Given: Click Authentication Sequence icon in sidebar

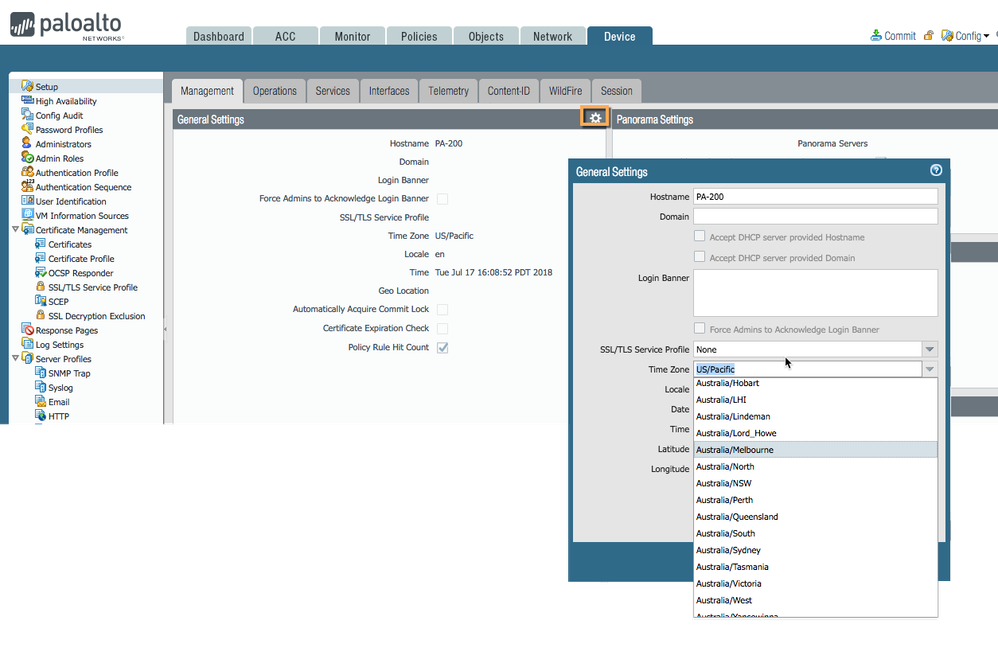Looking at the screenshot, I should tap(27, 186).
